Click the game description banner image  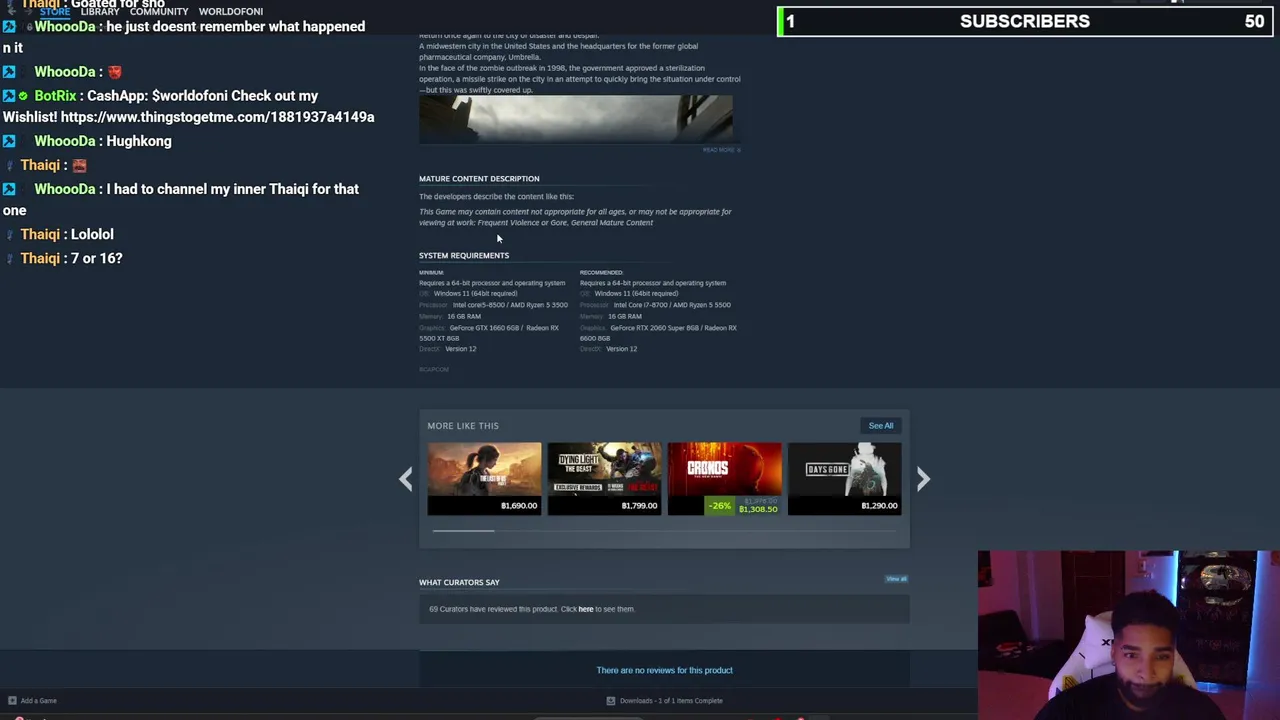click(576, 119)
